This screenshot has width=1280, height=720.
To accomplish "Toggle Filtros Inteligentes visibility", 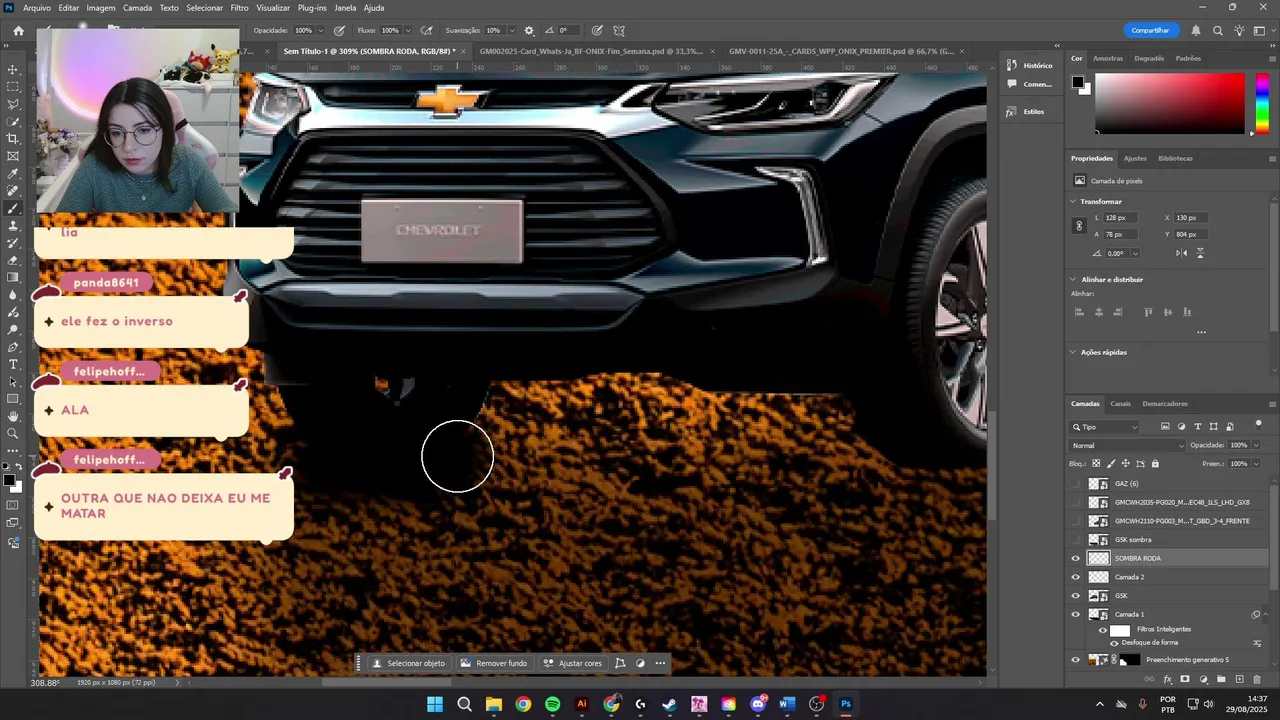I will click(1103, 630).
